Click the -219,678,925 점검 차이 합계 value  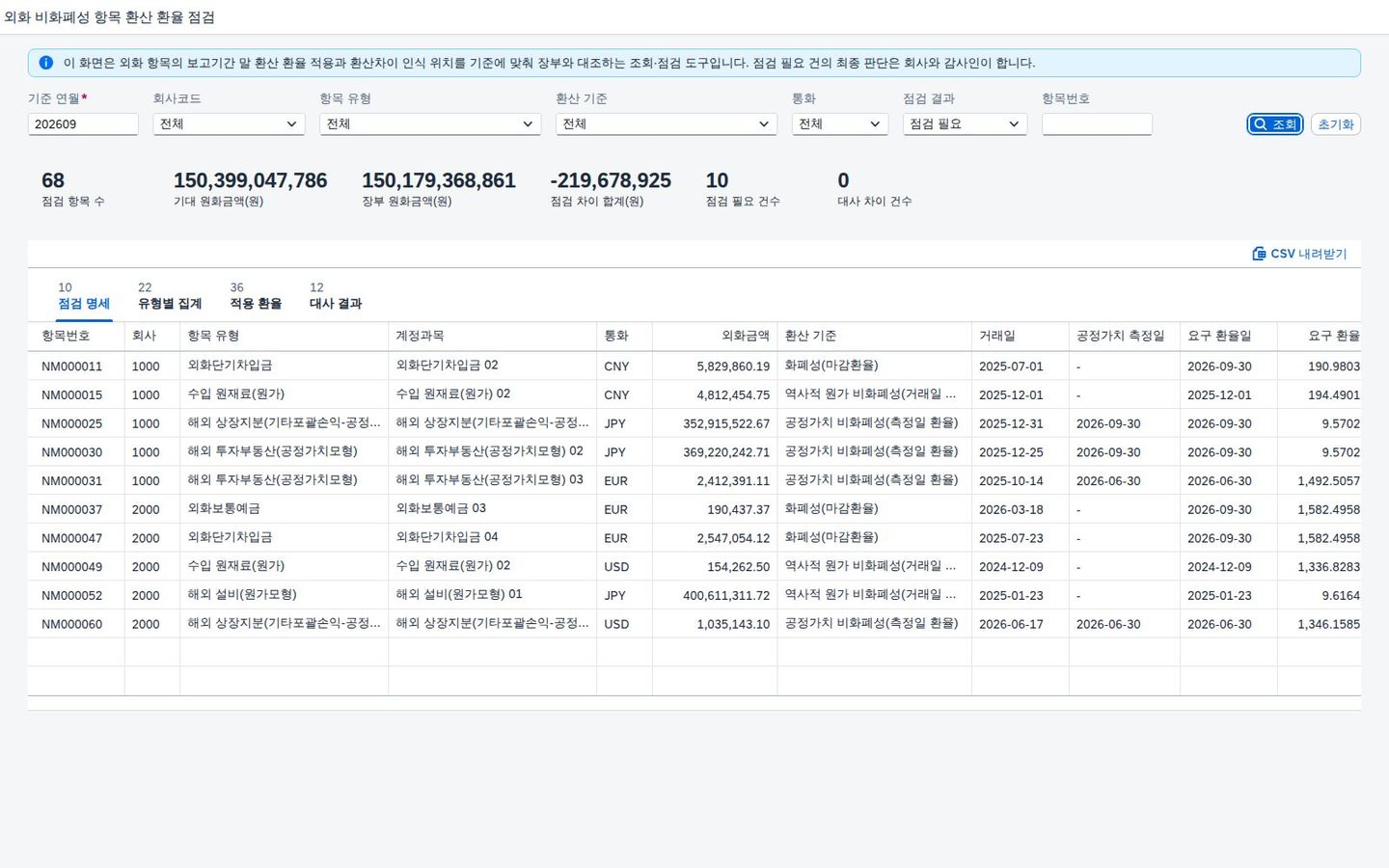click(x=611, y=180)
